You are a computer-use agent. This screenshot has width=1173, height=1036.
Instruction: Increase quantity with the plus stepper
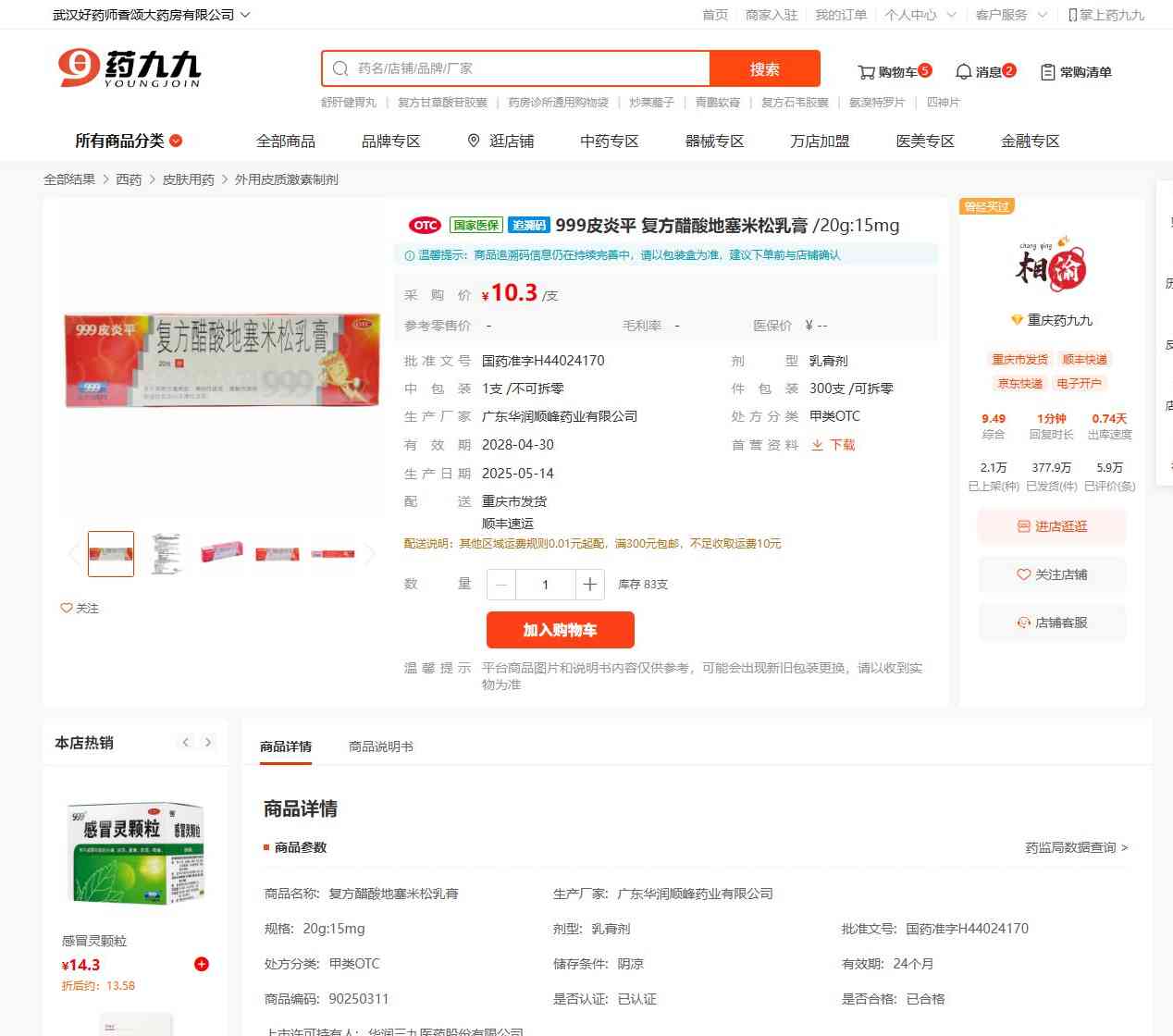pos(589,585)
